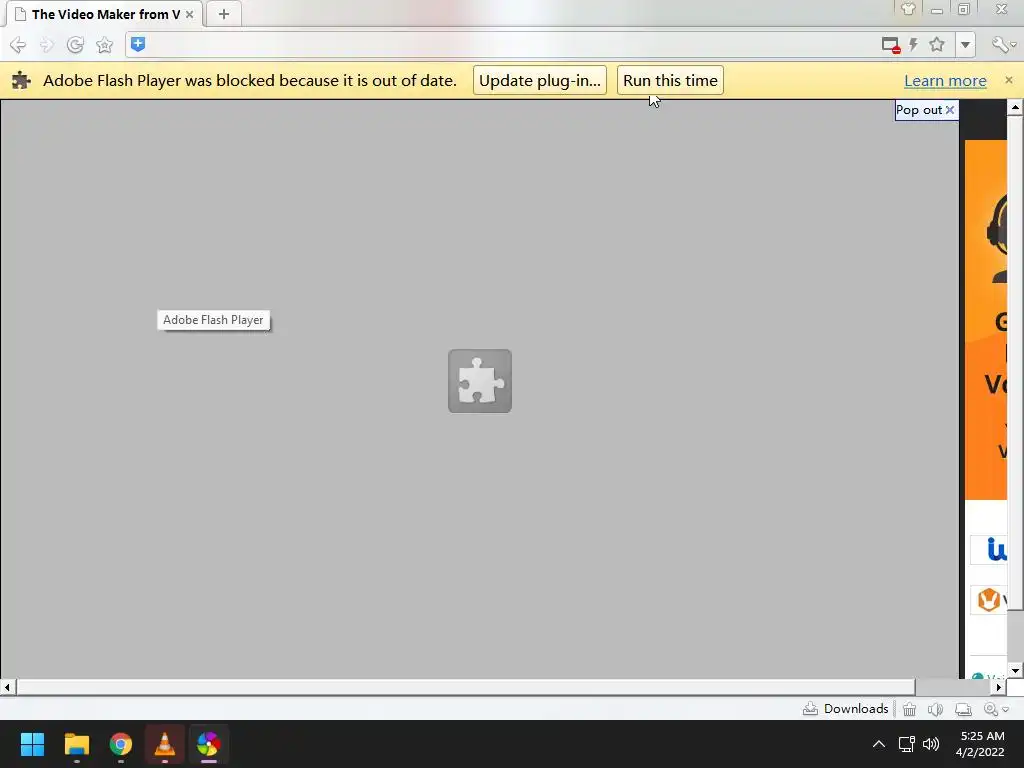Screen dimensions: 1024x768
Task: Open a new tab with the plus button
Action: pos(223,14)
